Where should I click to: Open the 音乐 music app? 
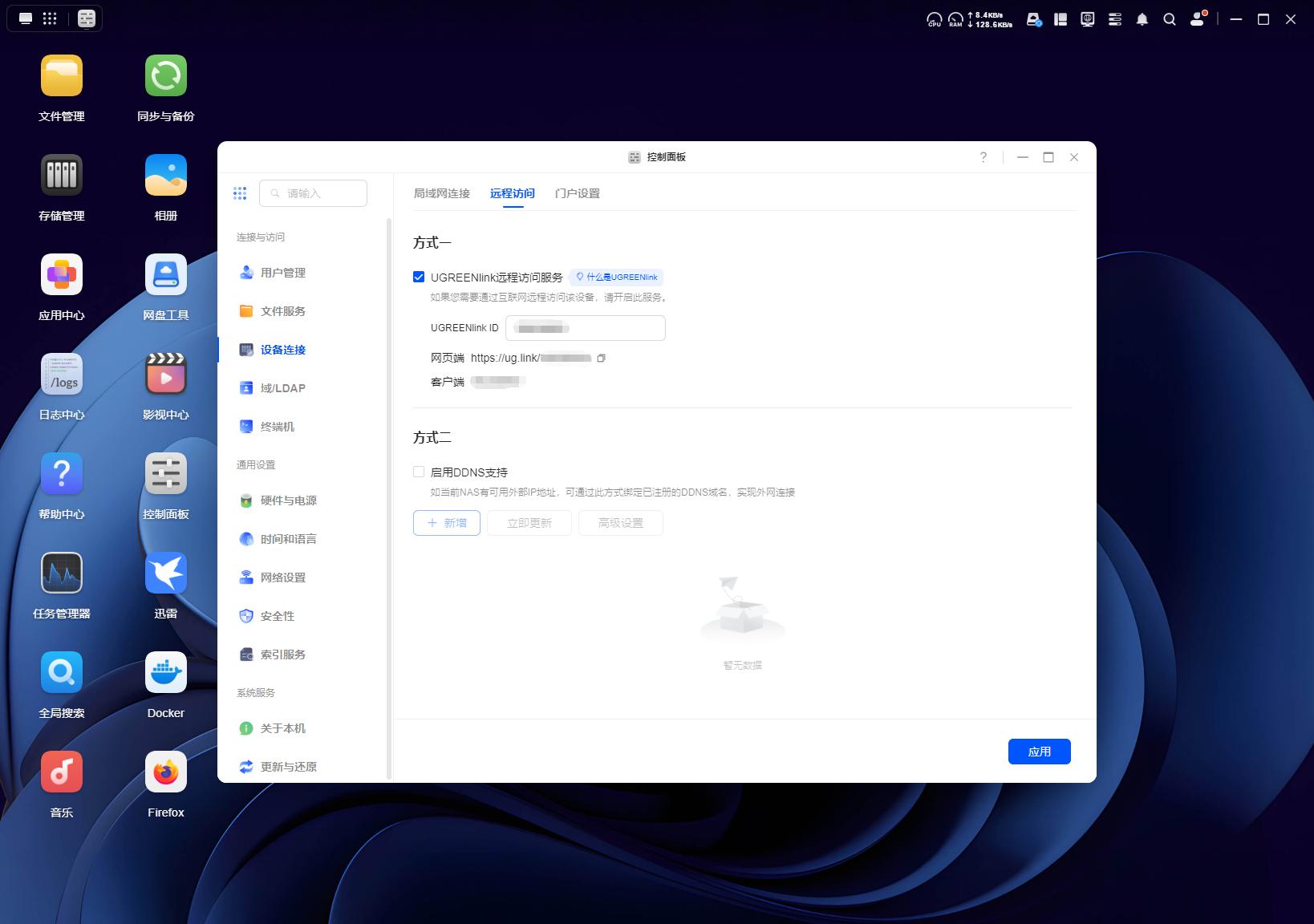point(62,772)
